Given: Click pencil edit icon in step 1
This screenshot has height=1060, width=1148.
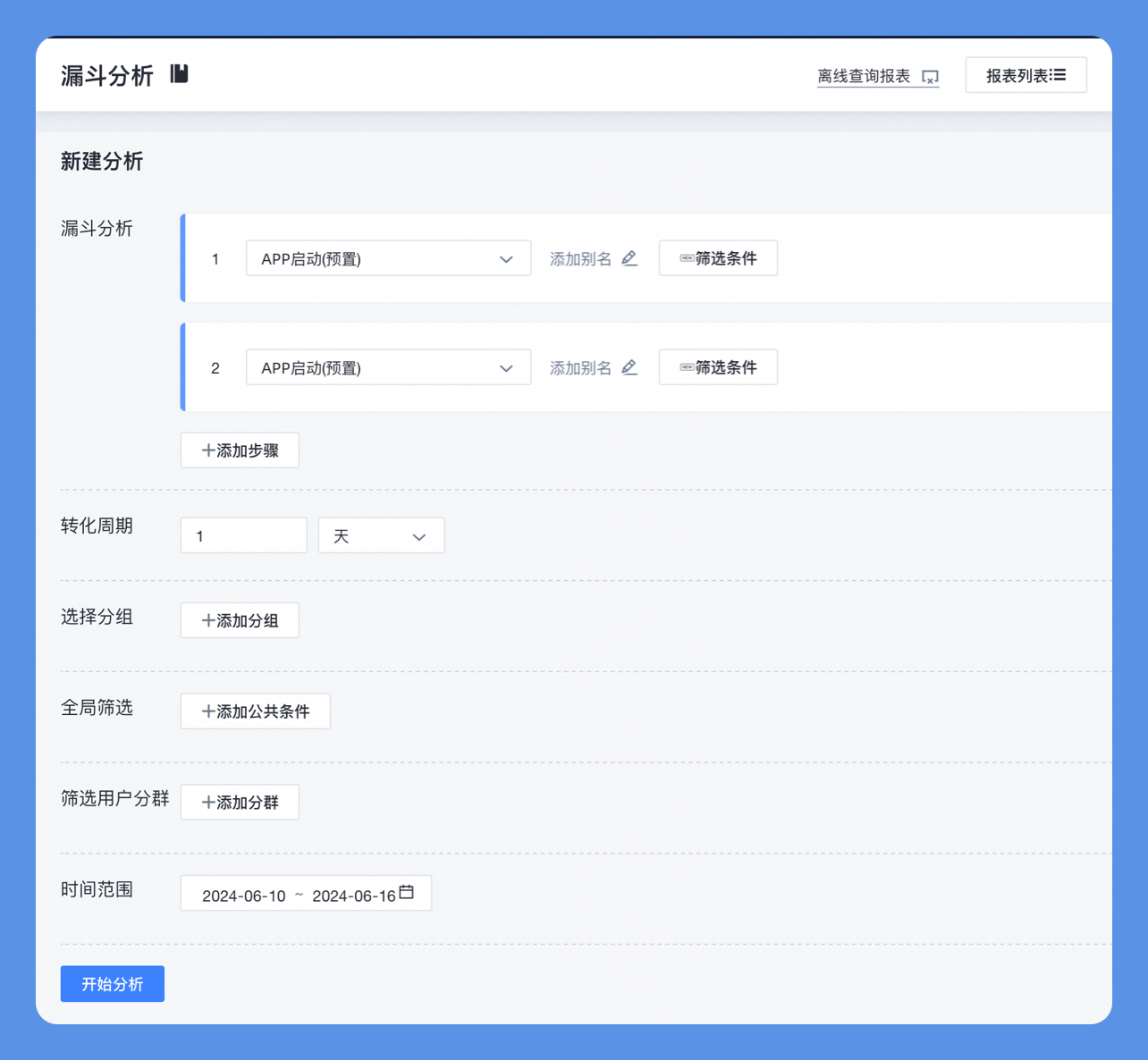Looking at the screenshot, I should pos(629,258).
